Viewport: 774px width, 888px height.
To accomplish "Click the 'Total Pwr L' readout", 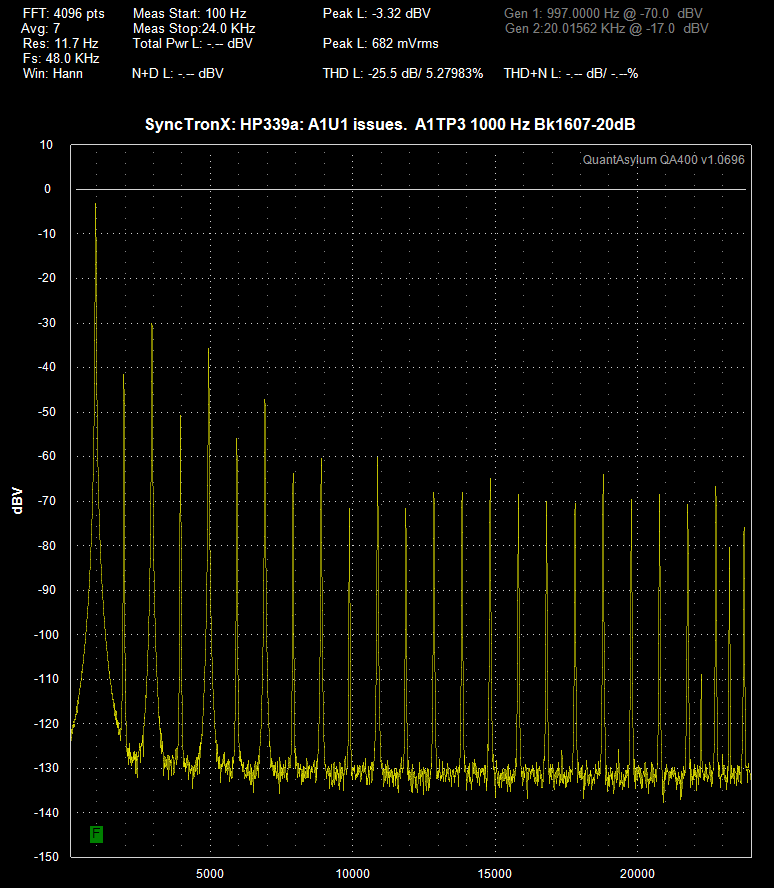I will 193,44.
